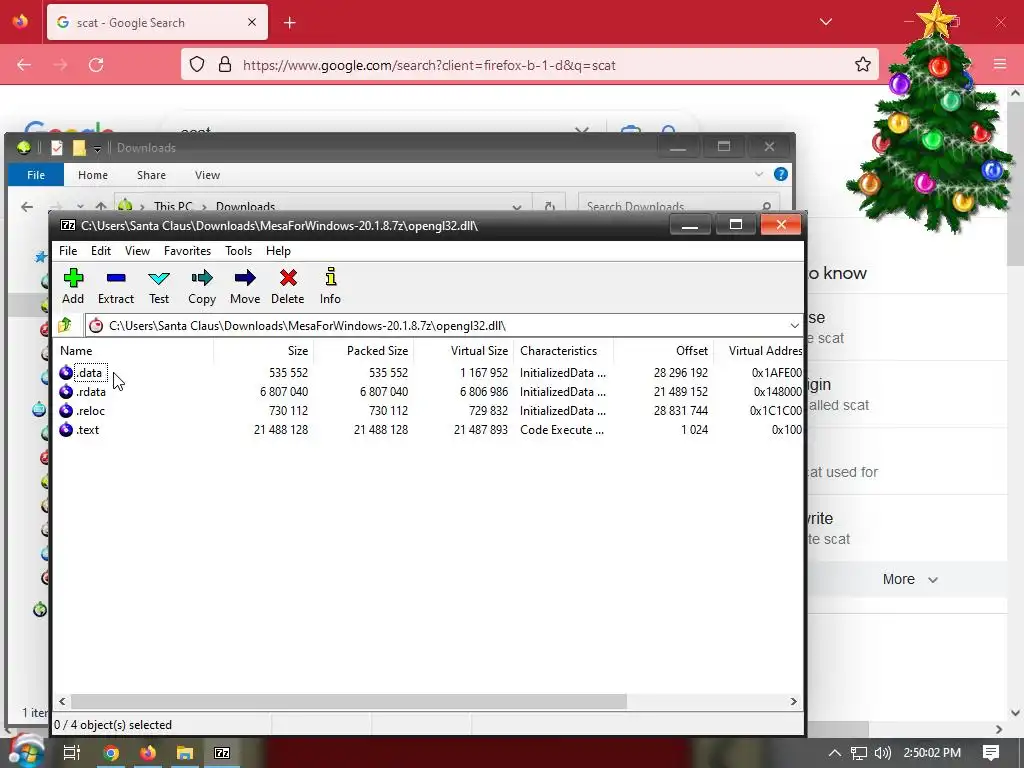The height and width of the screenshot is (768, 1024).
Task: Sort by the Characteristics column
Action: click(x=564, y=351)
